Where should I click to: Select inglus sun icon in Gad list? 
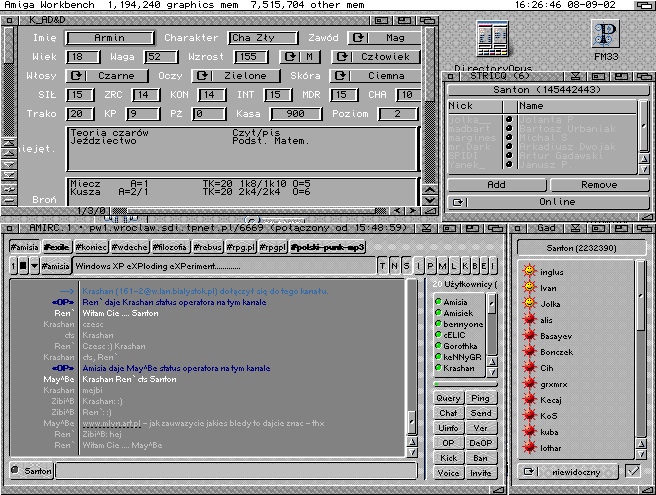click(529, 271)
